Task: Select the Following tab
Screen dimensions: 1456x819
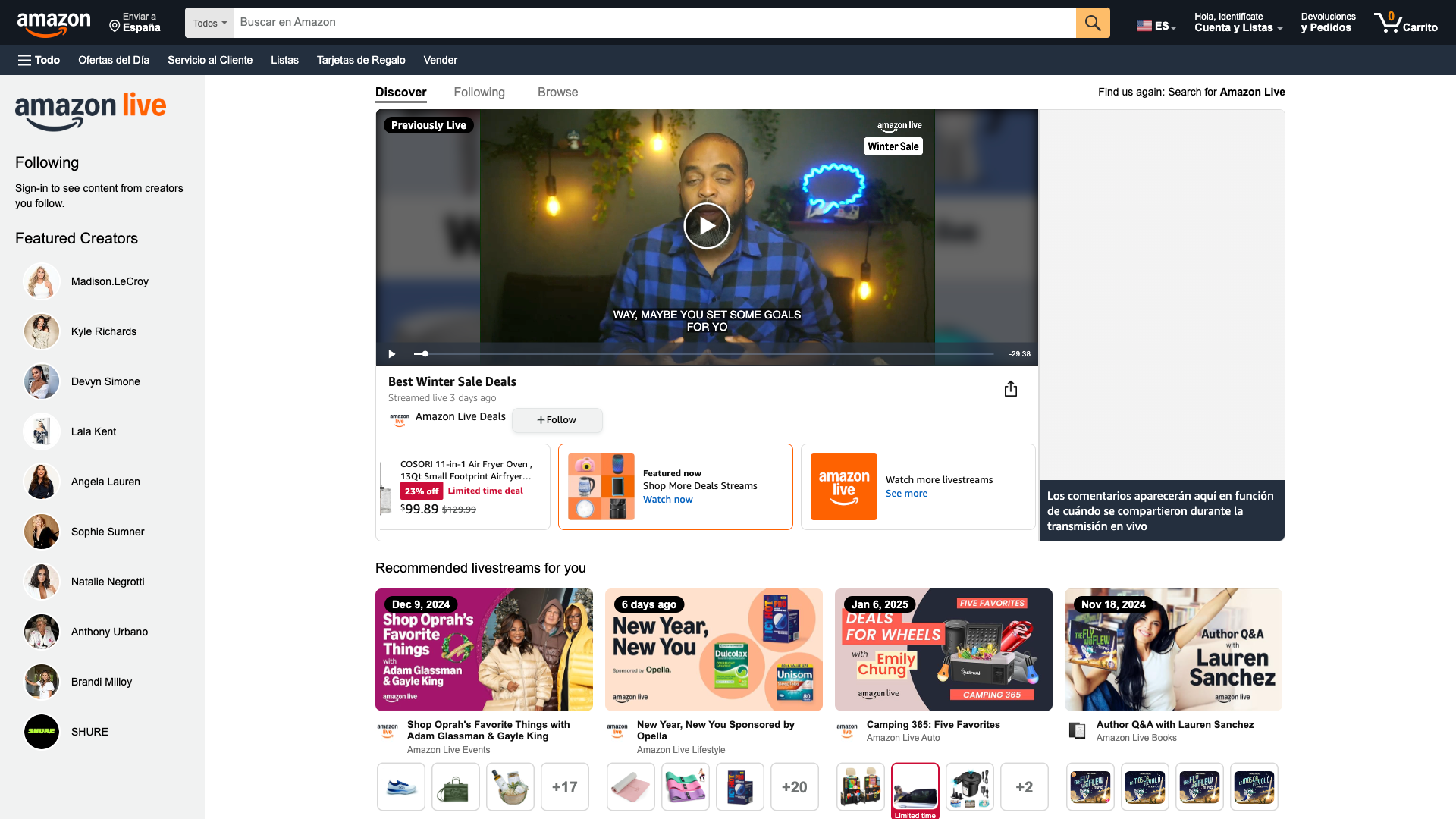Action: point(479,92)
